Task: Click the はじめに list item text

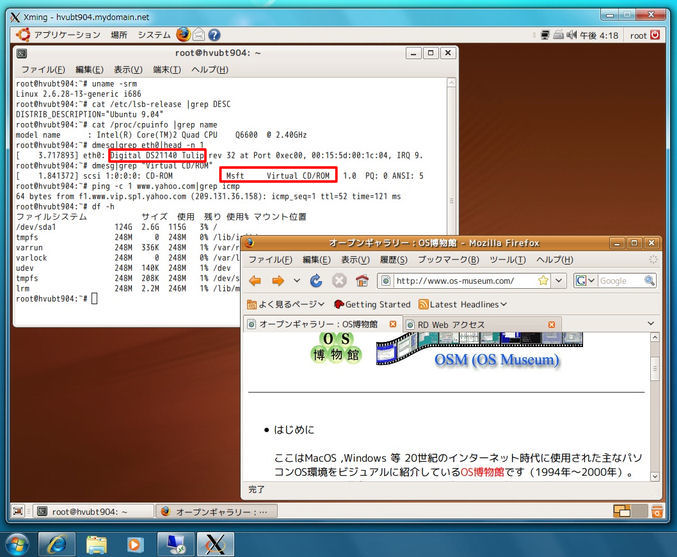Action: click(x=294, y=430)
